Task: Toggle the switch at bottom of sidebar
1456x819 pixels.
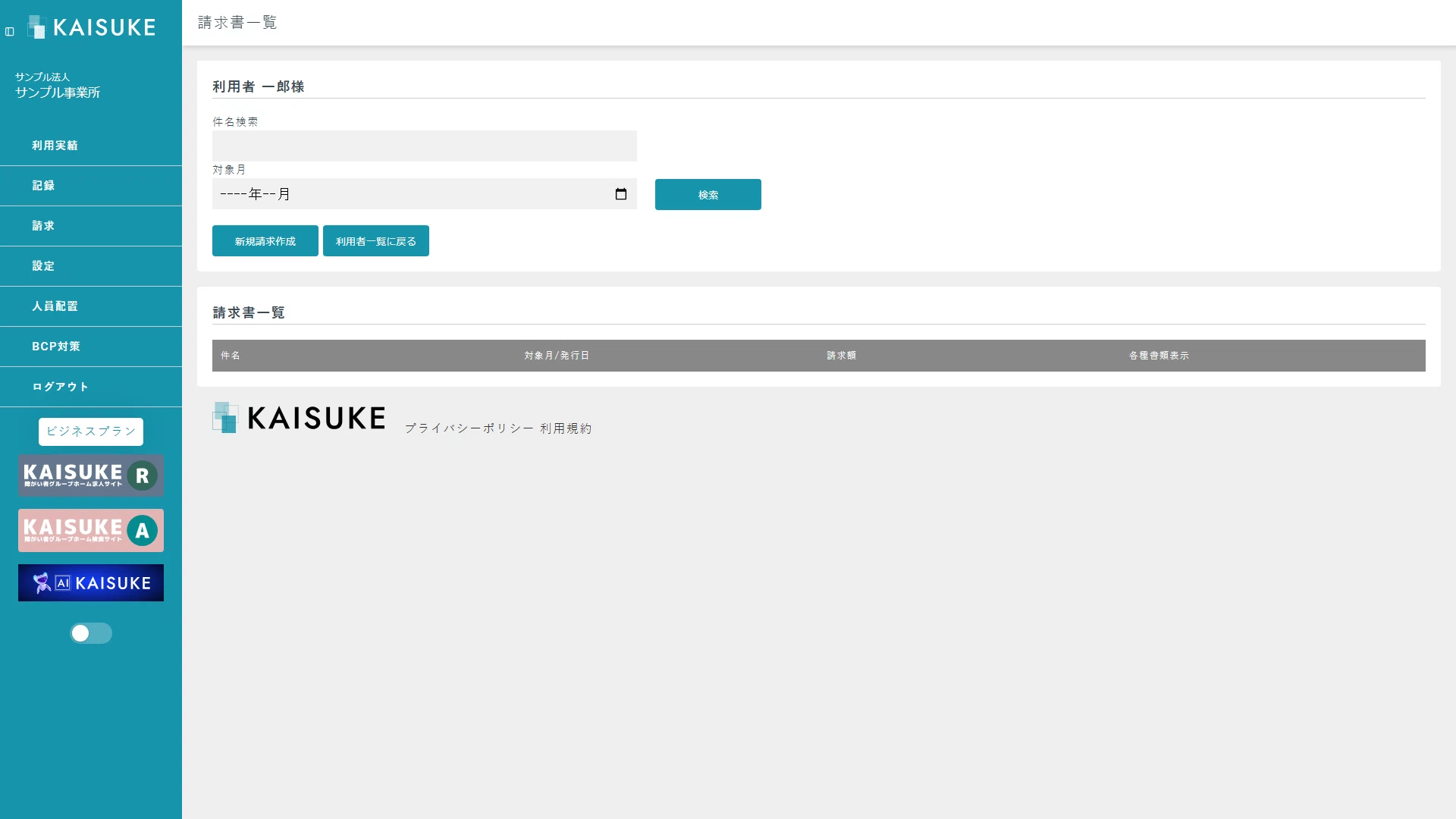Action: click(91, 633)
